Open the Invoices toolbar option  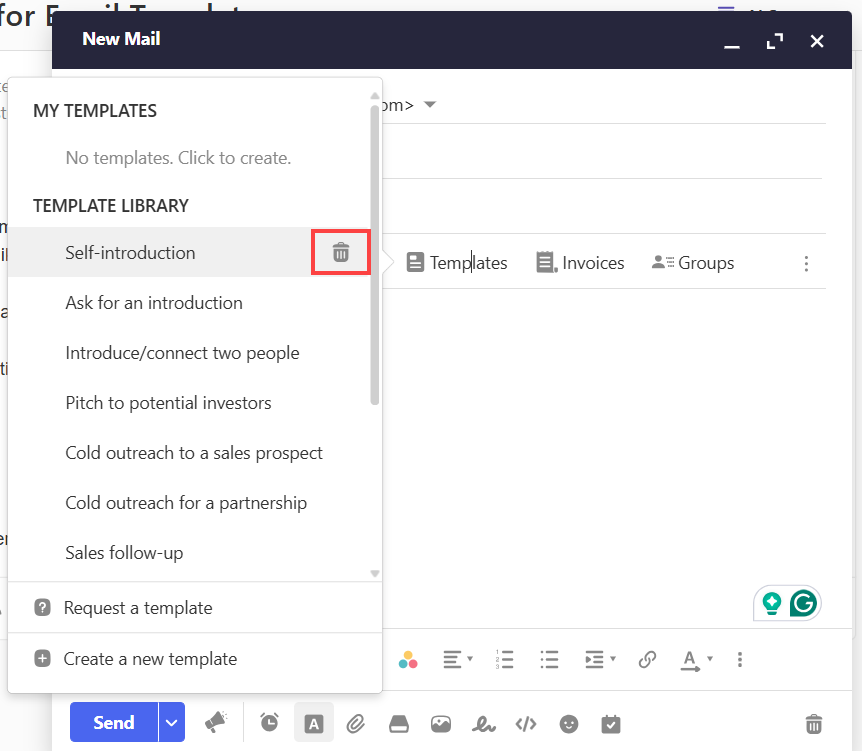pos(580,263)
